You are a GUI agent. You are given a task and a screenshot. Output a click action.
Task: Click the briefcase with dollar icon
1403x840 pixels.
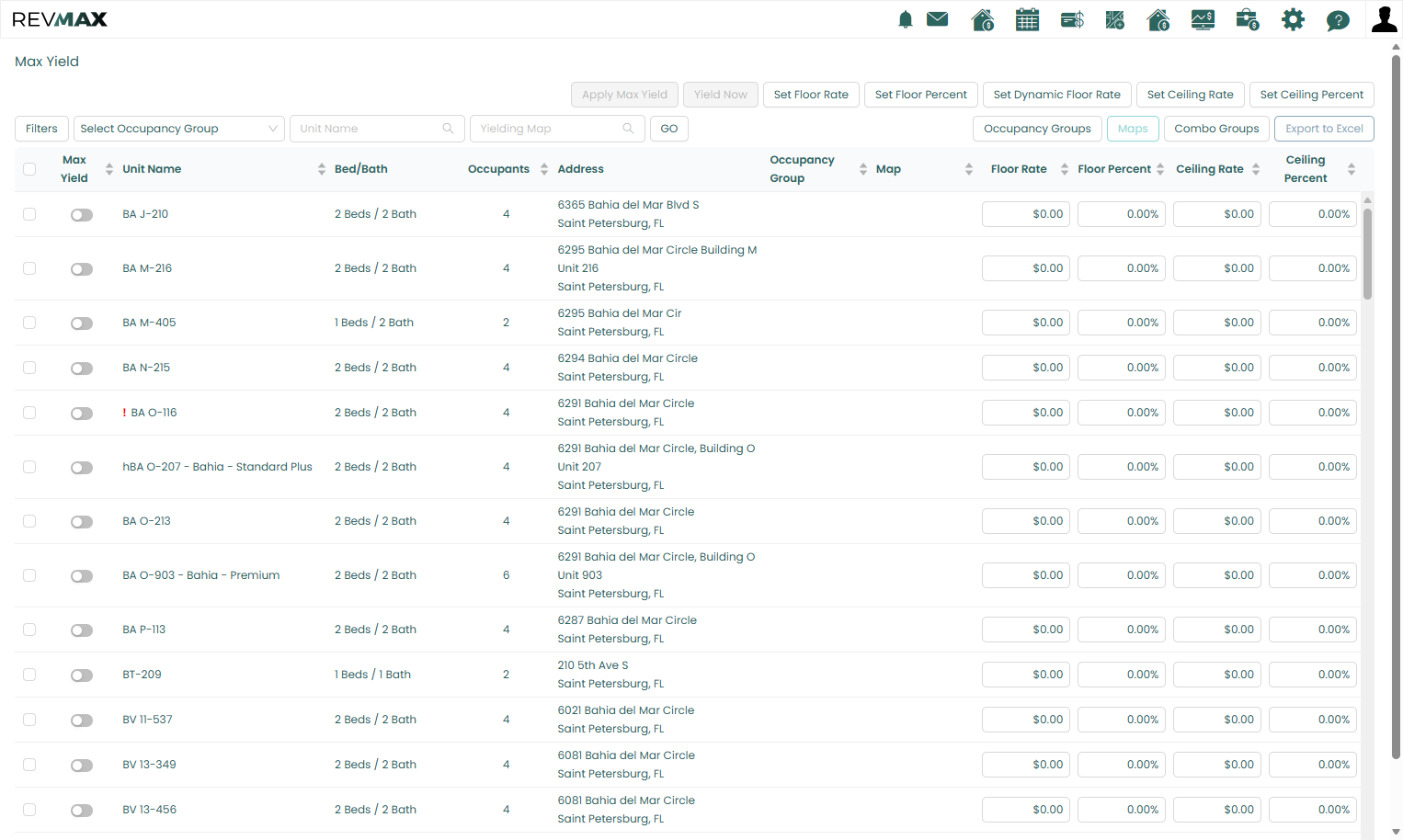coord(1248,19)
